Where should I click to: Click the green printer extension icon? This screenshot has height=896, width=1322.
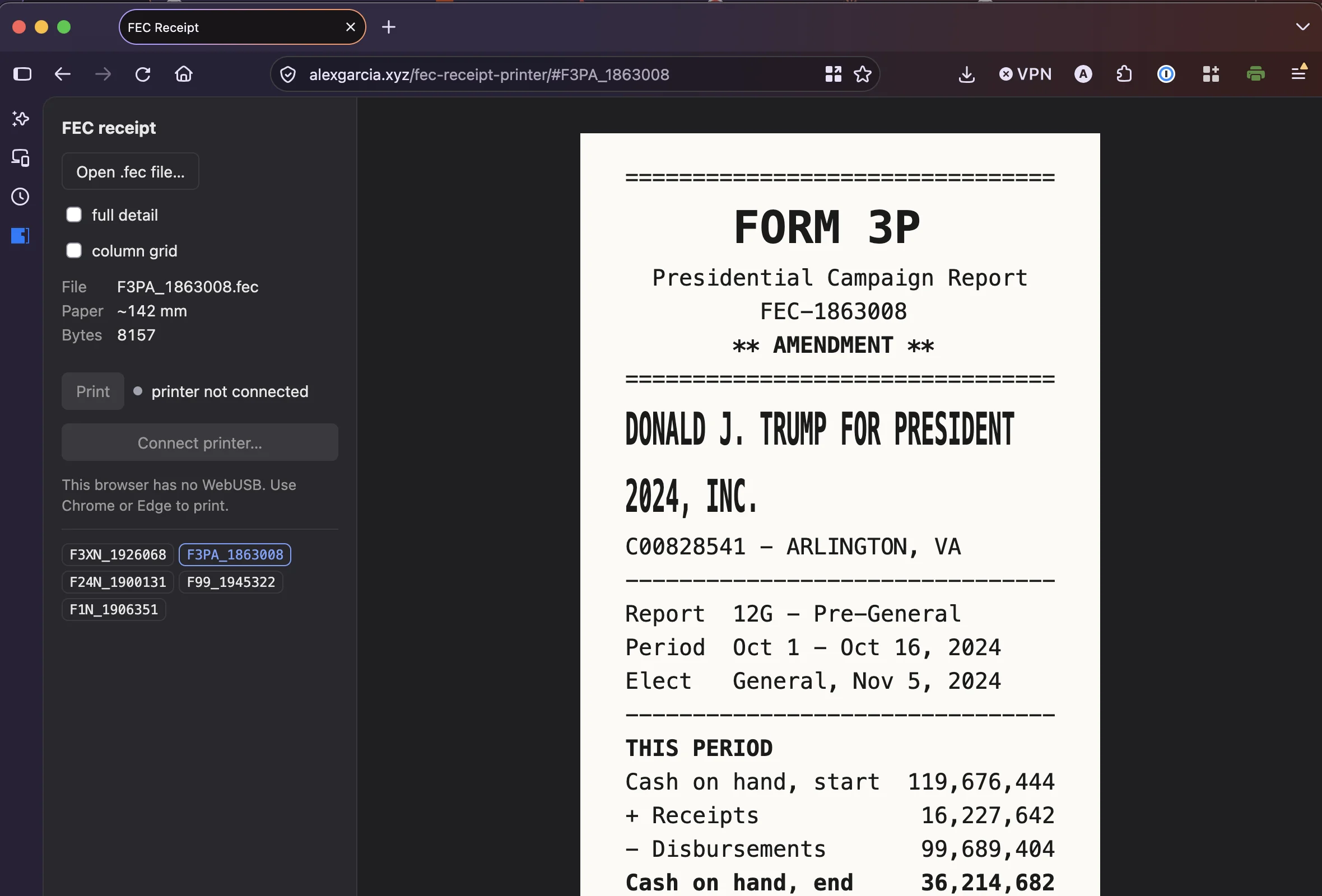pyautogui.click(x=1255, y=74)
